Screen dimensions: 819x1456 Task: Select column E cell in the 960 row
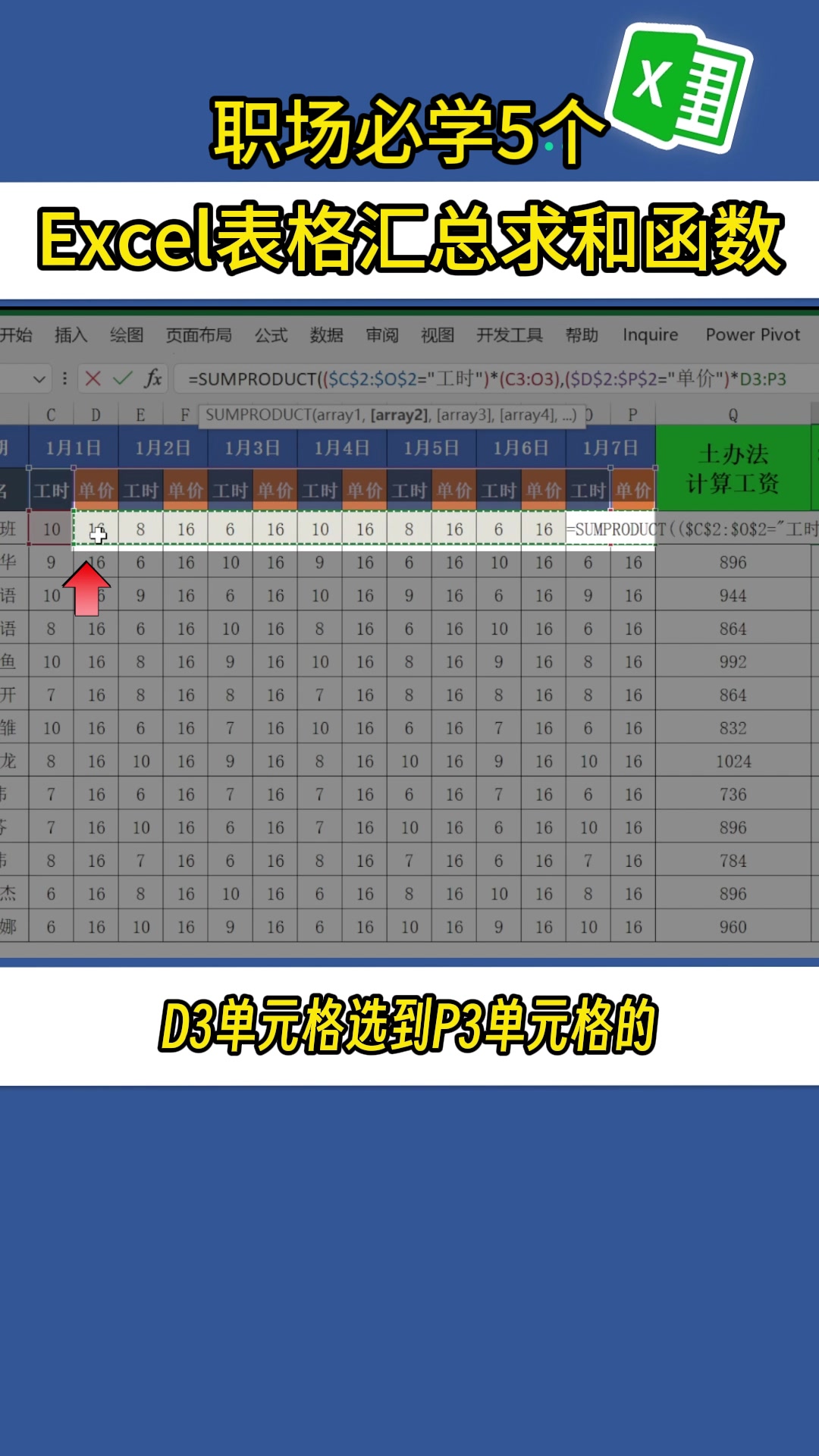tap(140, 927)
